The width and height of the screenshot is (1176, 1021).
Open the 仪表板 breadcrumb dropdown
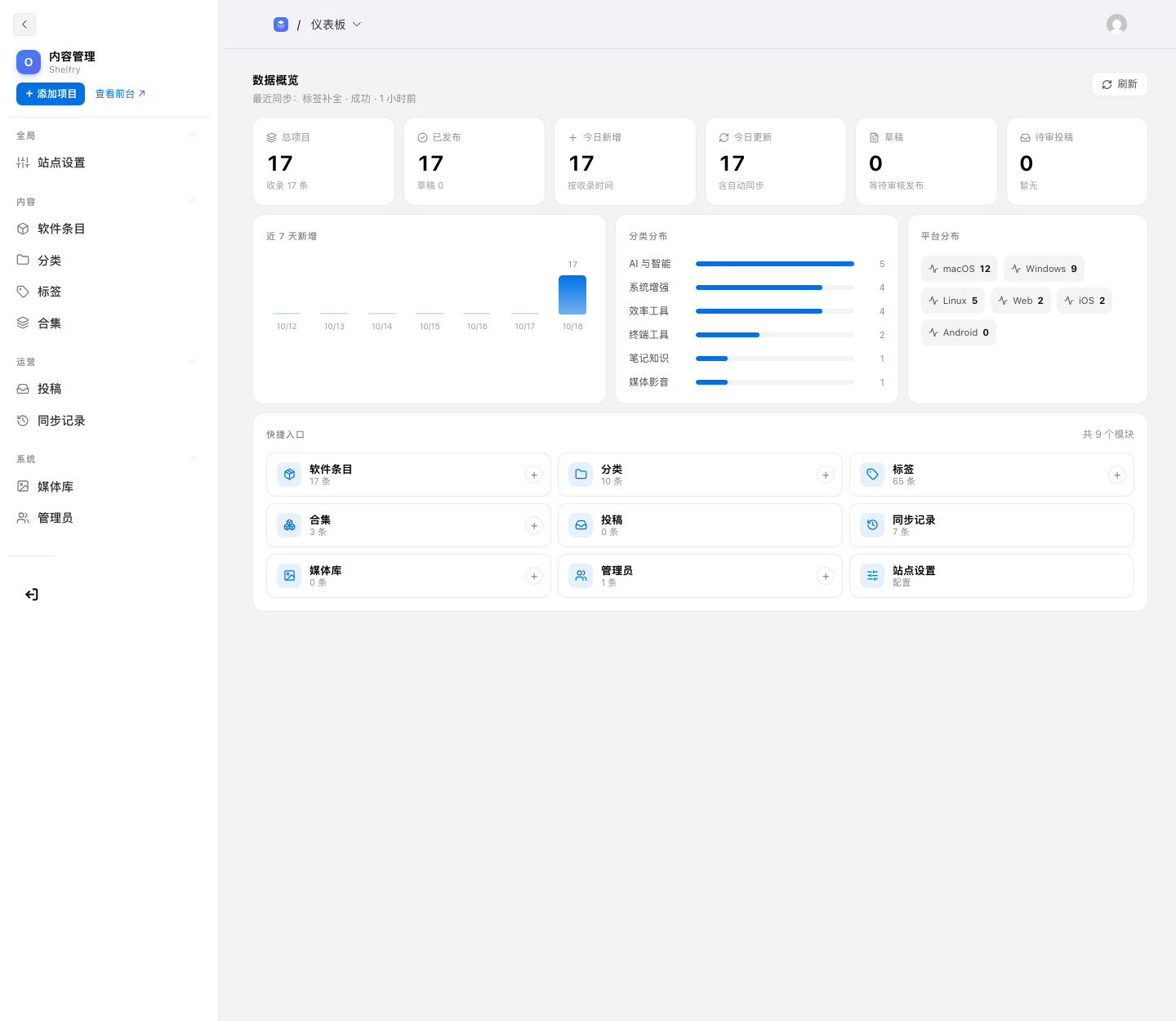[x=336, y=25]
